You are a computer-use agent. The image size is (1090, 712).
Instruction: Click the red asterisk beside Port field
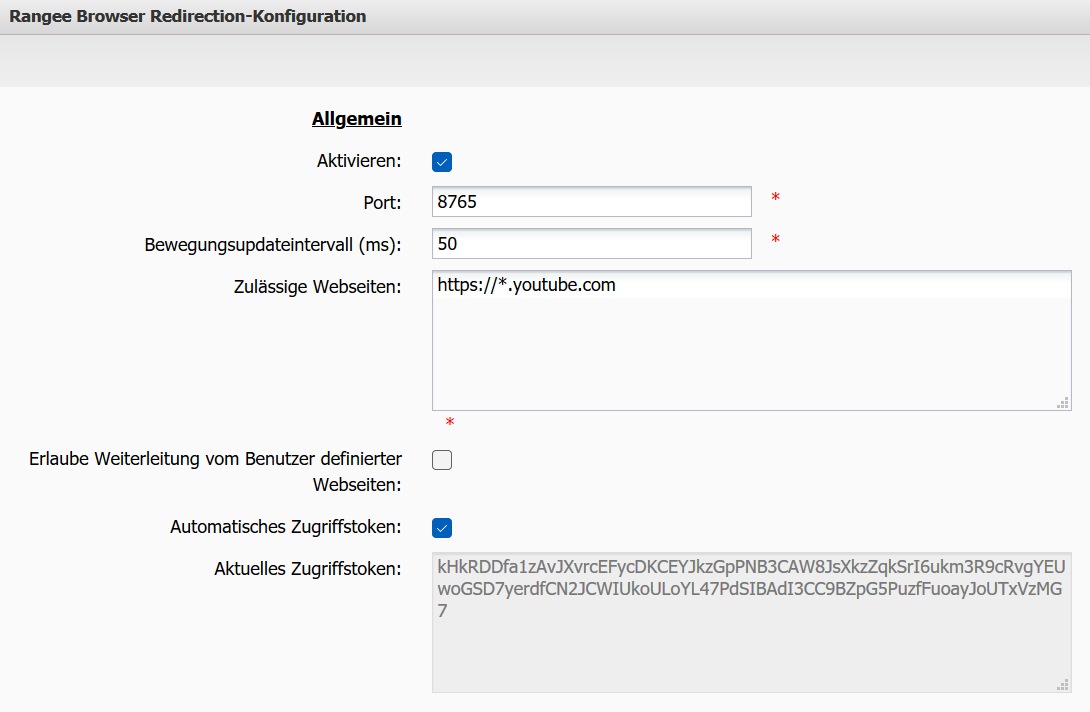click(775, 198)
